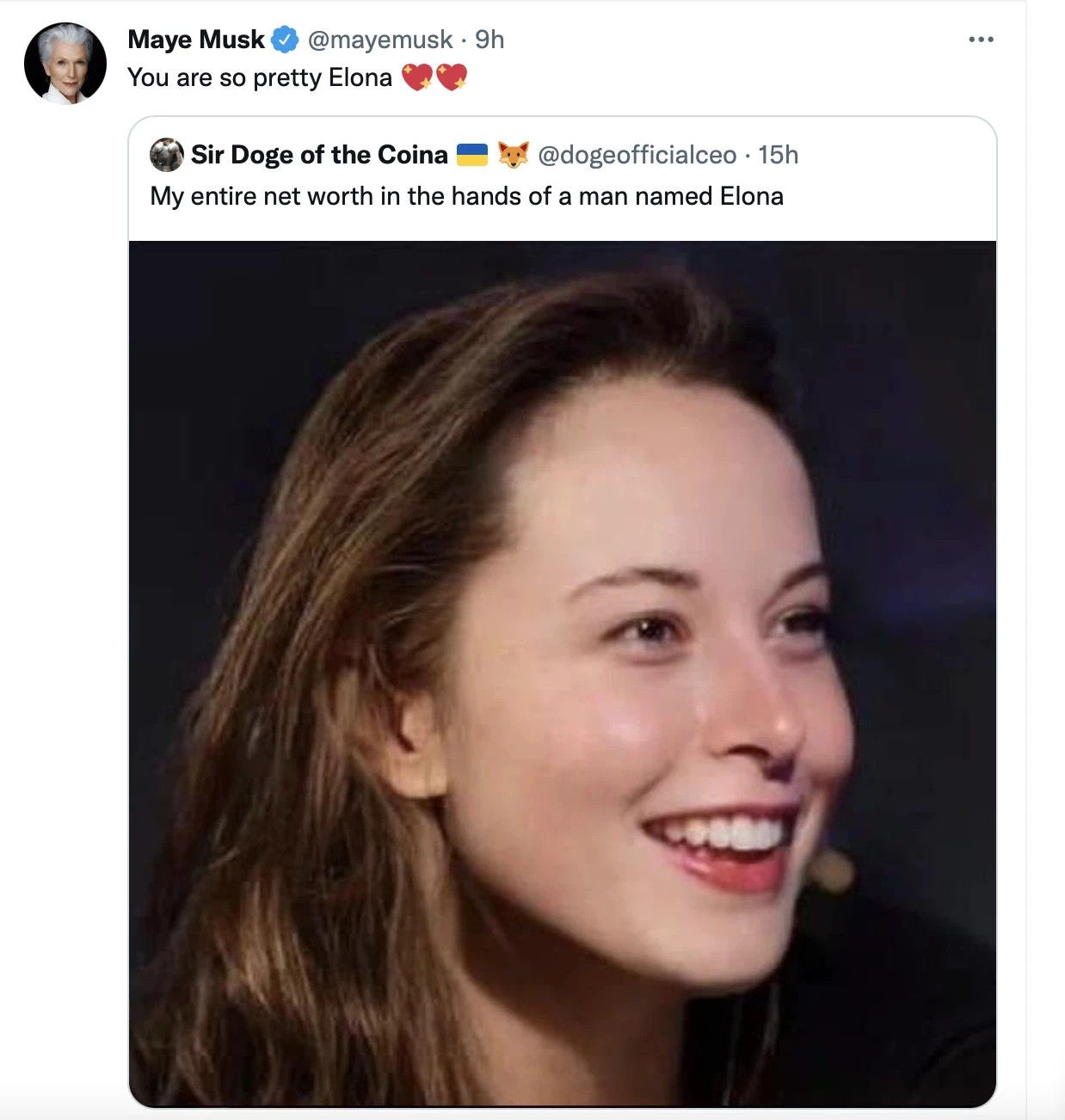The width and height of the screenshot is (1065, 1120).
Task: Click the blue verified badge icon
Action: (x=285, y=40)
